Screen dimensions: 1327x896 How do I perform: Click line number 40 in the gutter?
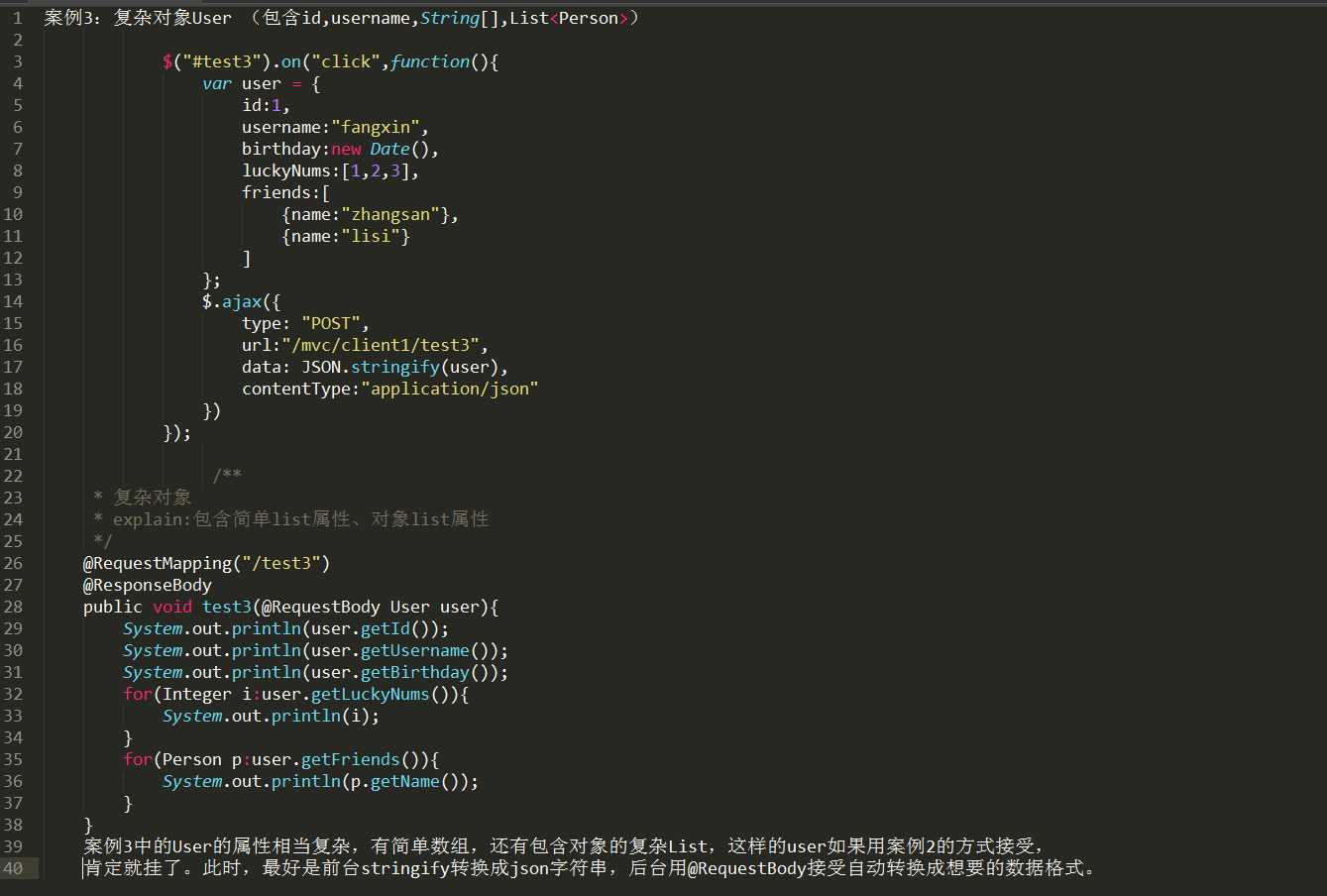[13, 868]
